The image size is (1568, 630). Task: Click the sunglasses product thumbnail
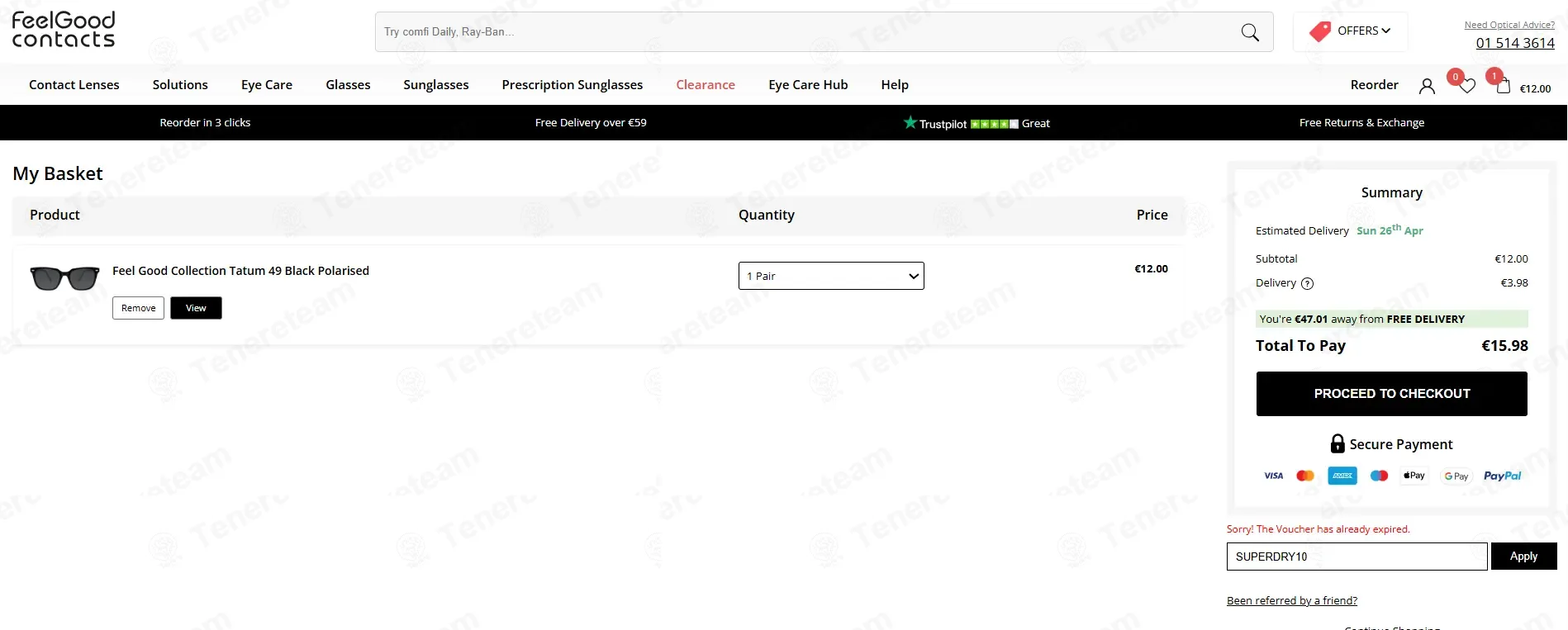pos(64,278)
